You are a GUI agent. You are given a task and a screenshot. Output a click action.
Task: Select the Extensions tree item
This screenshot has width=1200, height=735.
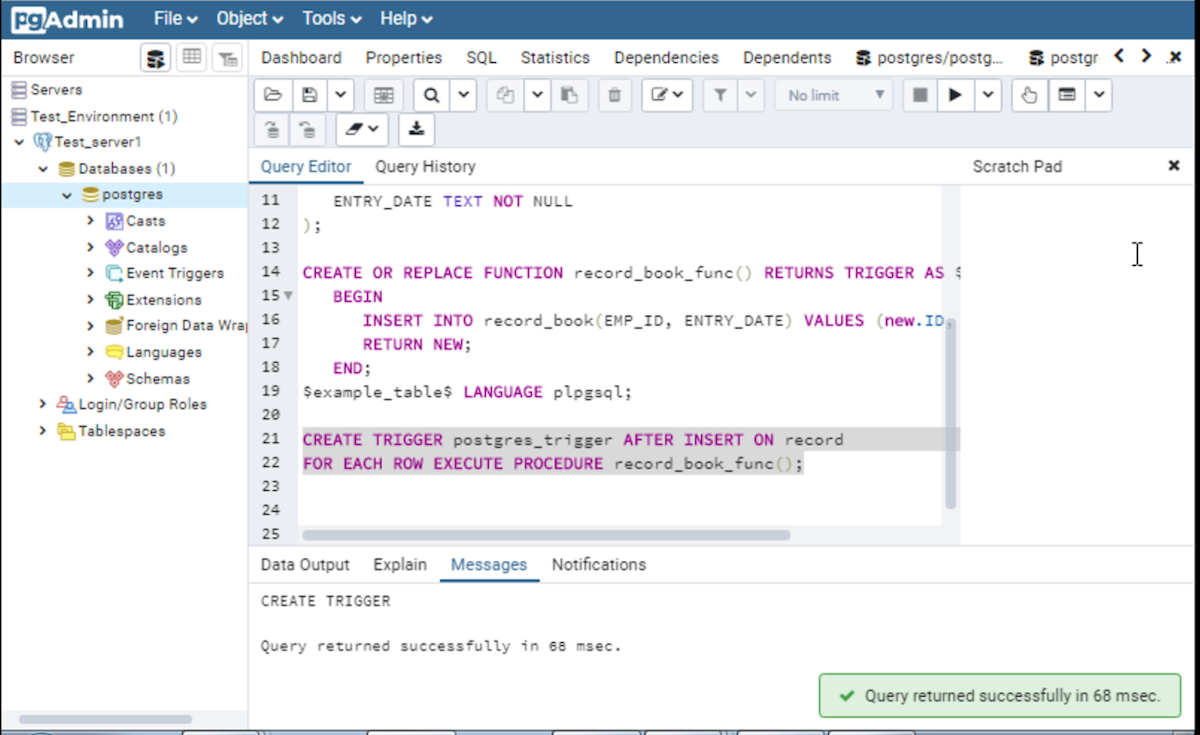click(x=163, y=300)
